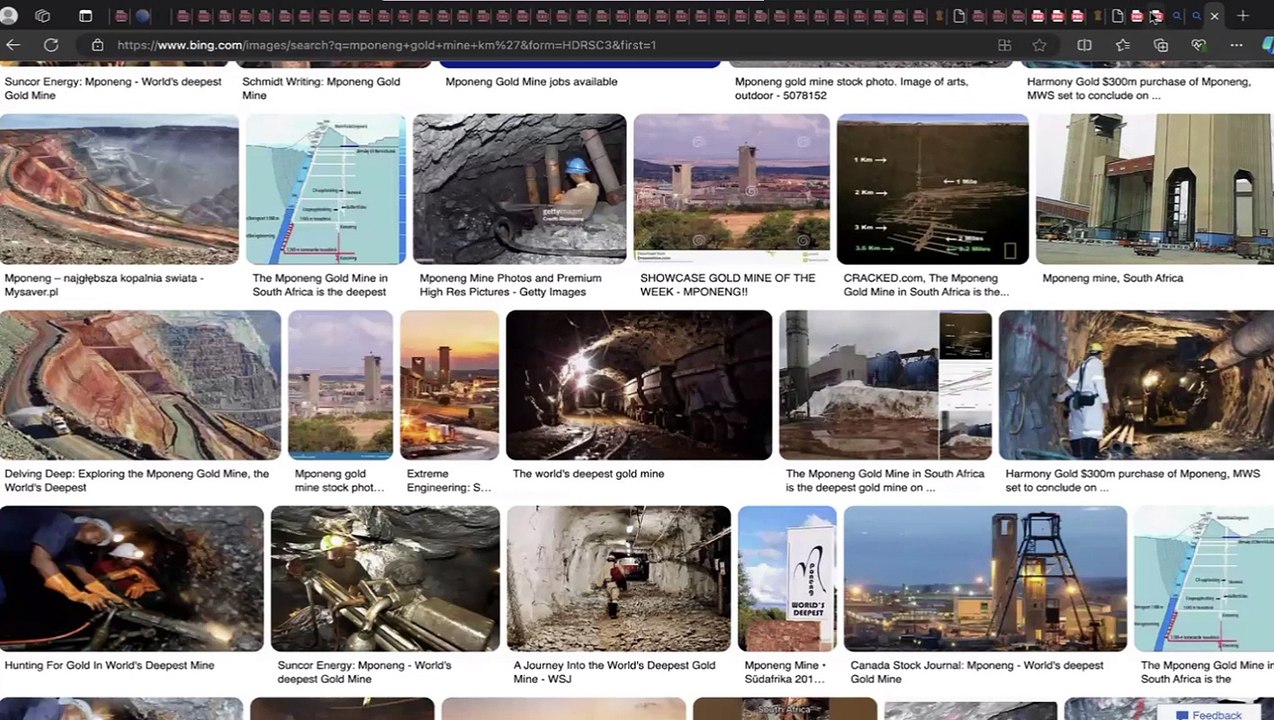View site information lock icon
Image resolution: width=1274 pixels, height=720 pixels.
[97, 45]
